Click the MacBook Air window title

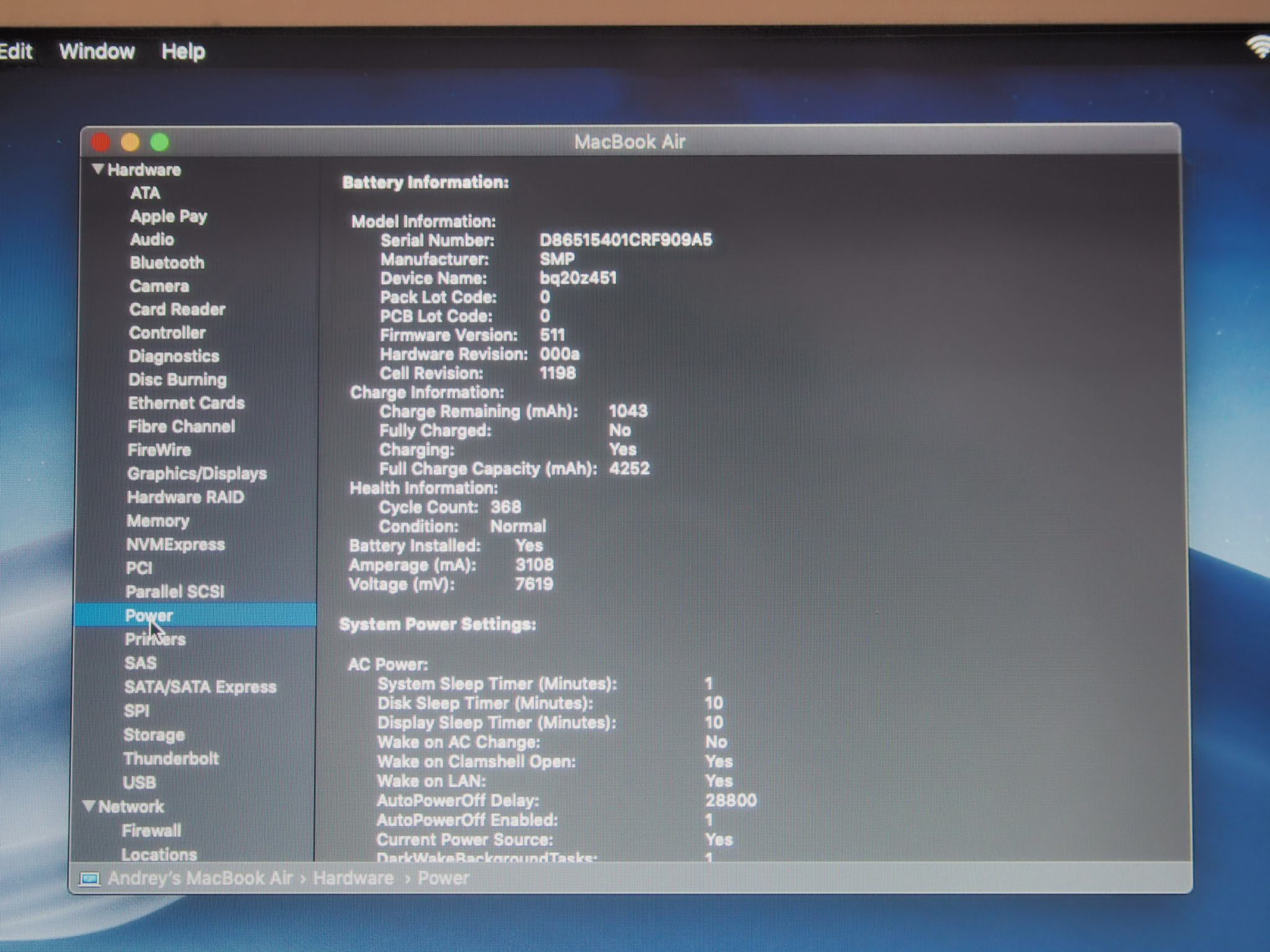(630, 142)
